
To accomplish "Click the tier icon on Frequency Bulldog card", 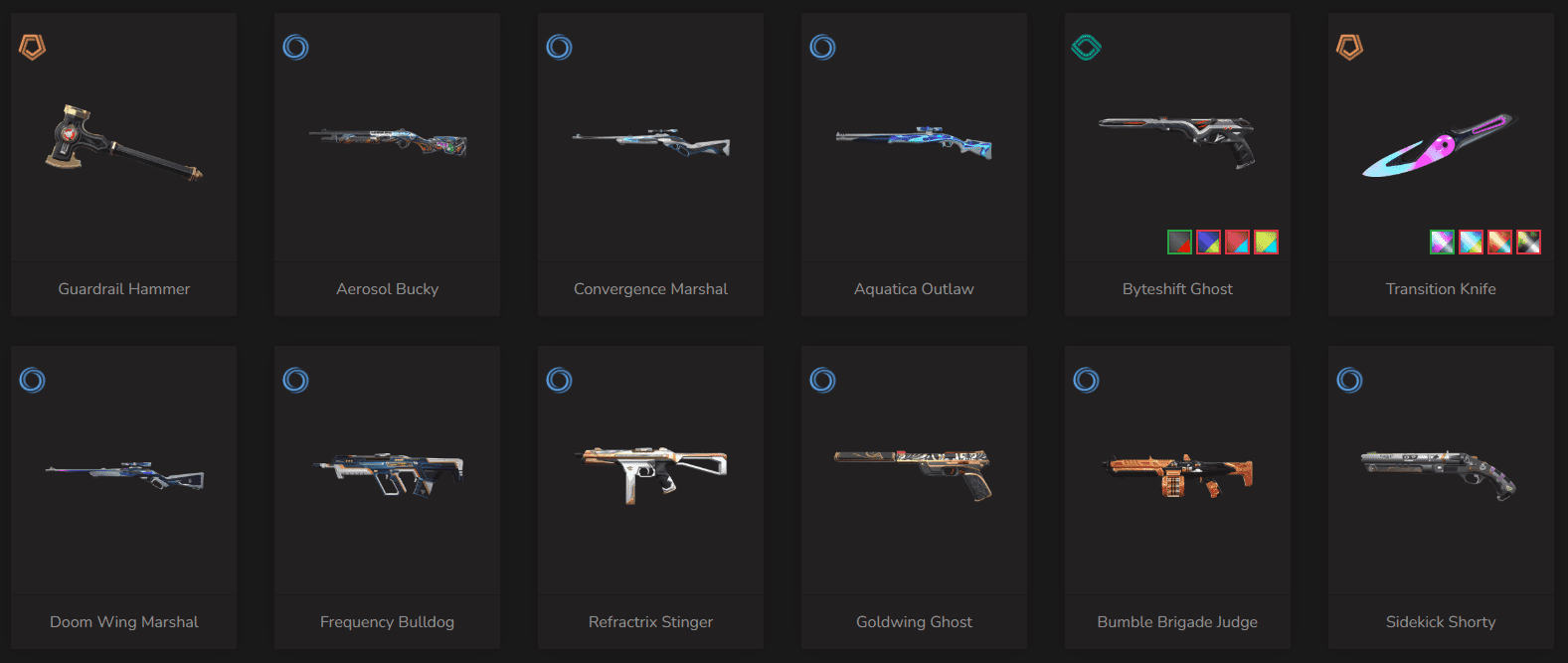I will [x=295, y=380].
